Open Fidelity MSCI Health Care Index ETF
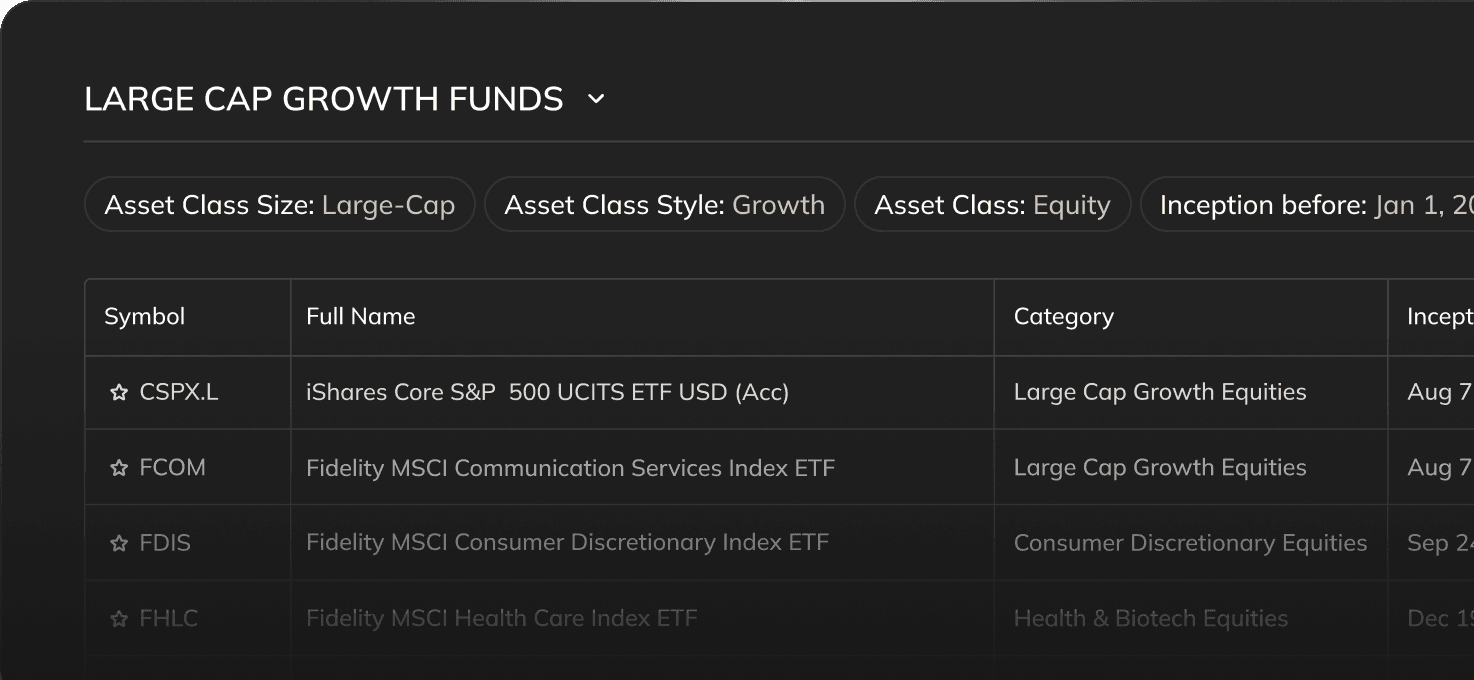This screenshot has width=1474, height=680. coord(501,619)
